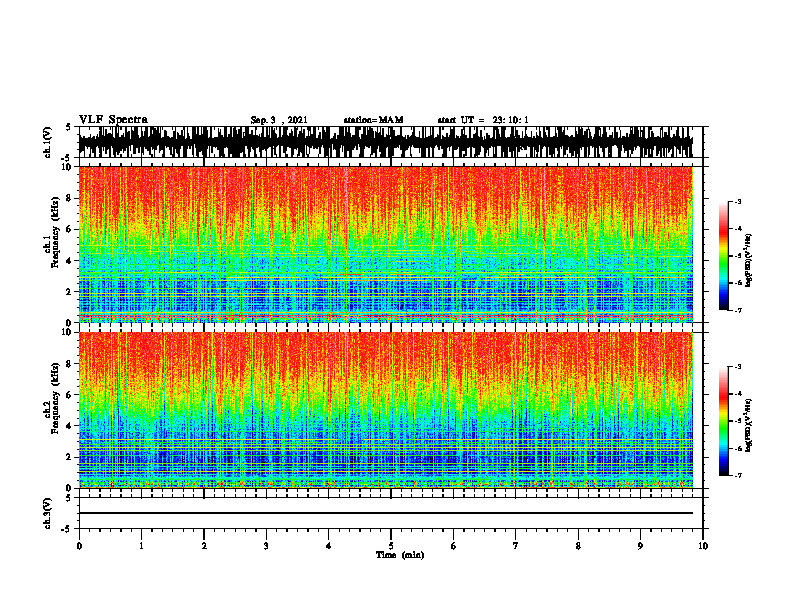
Task: Click the ch.2 frequency tick "4"
Action: click(70, 426)
